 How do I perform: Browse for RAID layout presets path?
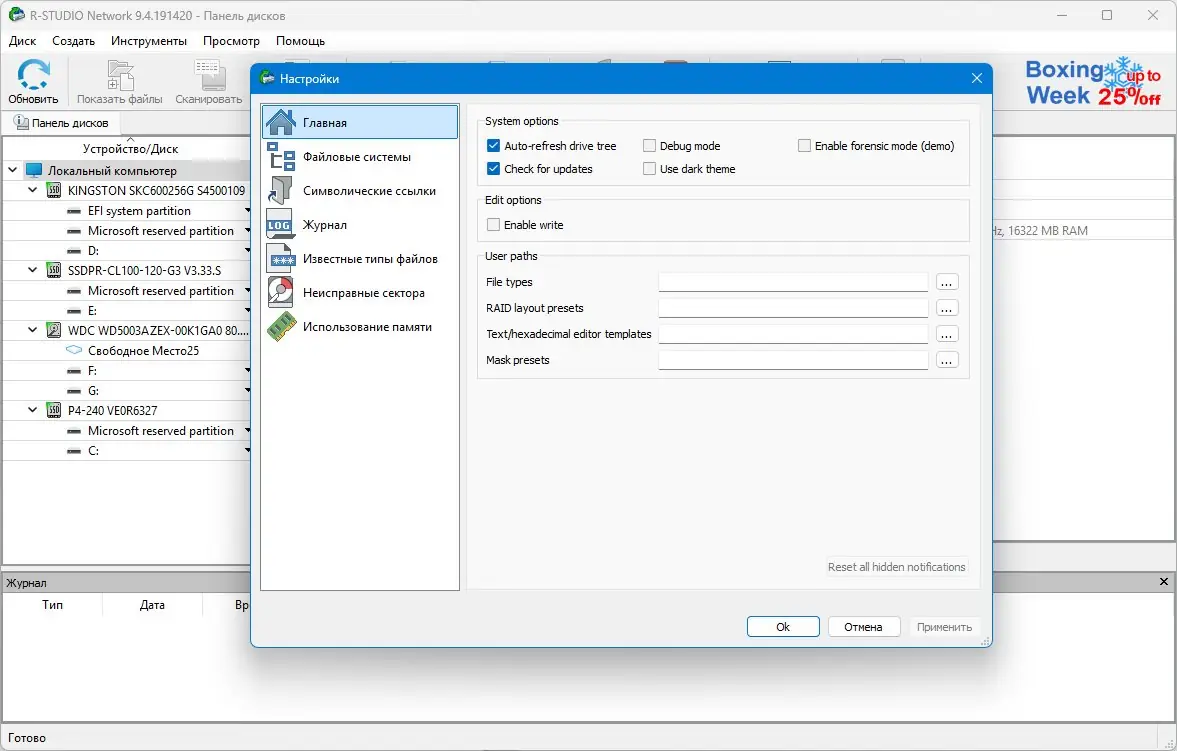click(947, 309)
